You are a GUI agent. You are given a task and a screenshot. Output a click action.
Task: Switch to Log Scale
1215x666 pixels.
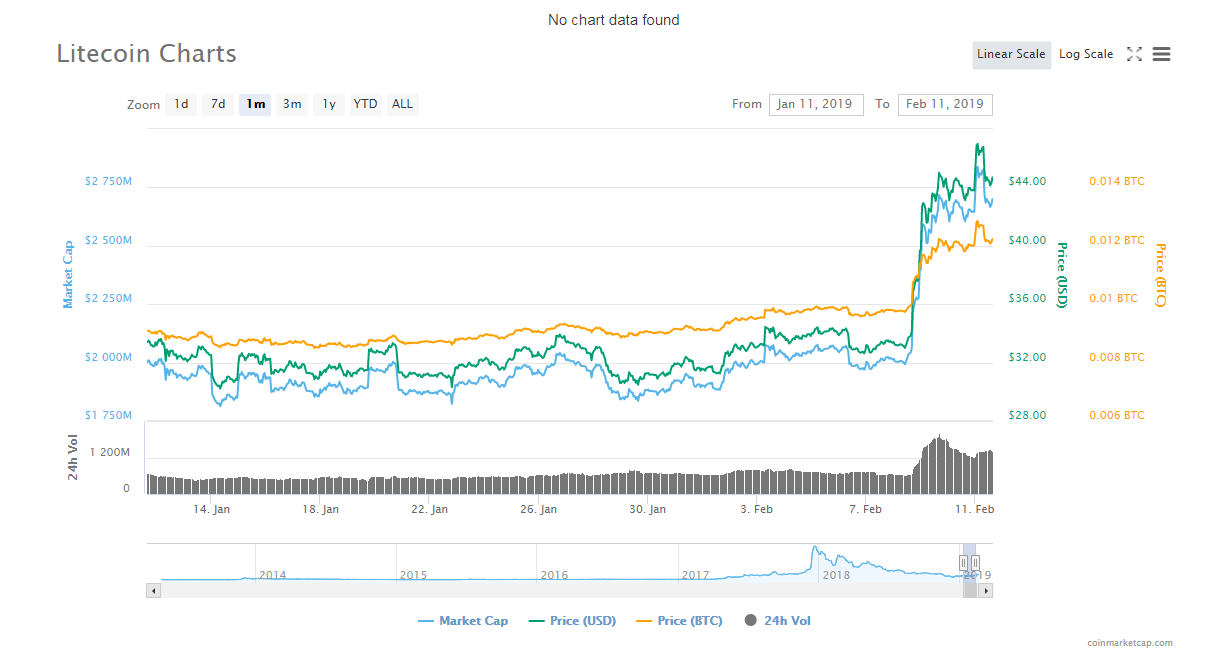click(x=1086, y=54)
